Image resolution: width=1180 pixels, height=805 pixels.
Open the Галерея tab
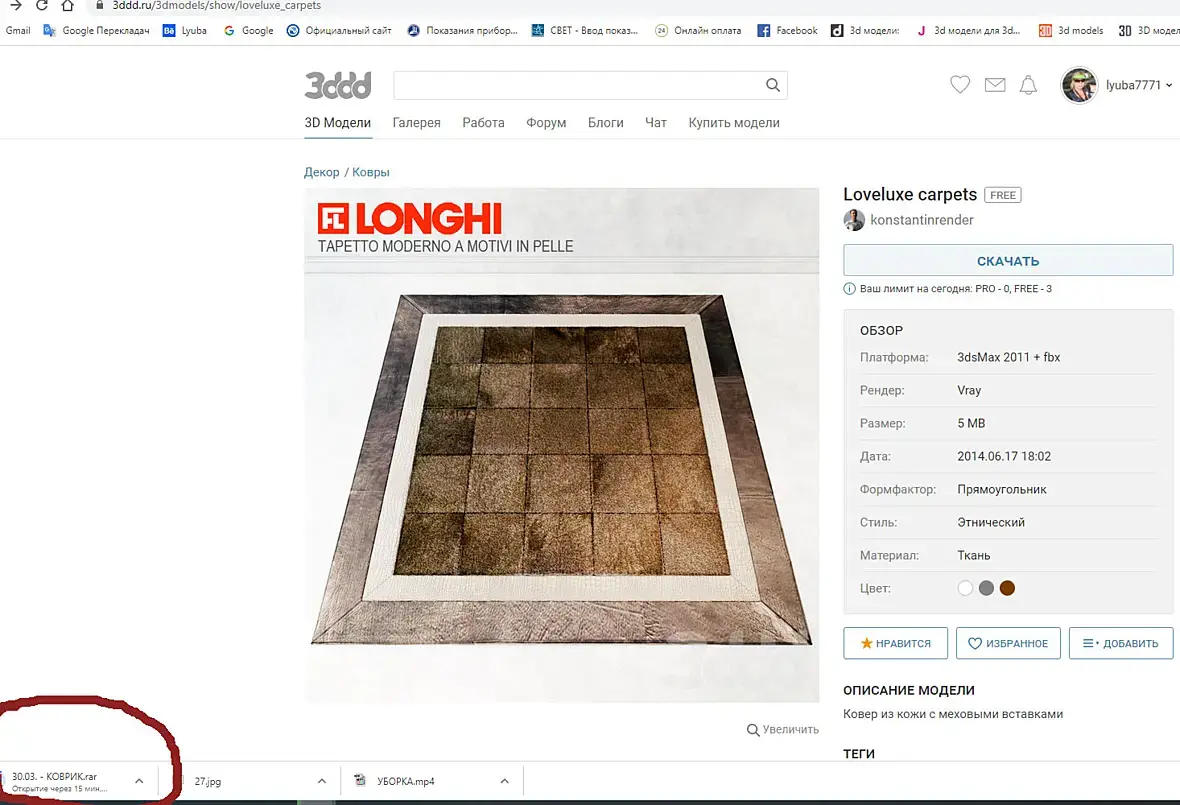pyautogui.click(x=416, y=123)
